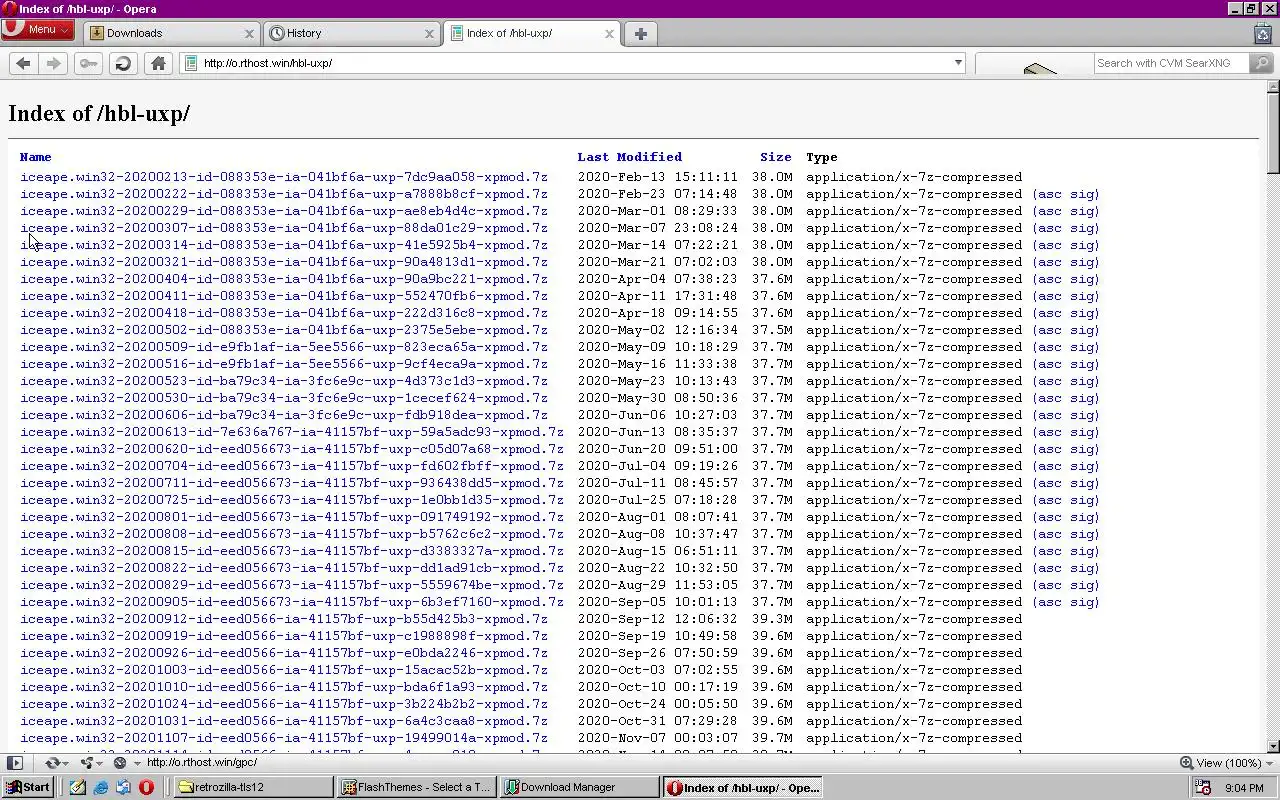Image resolution: width=1280 pixels, height=800 pixels.
Task: Open asc link for 2020-Feb-23 row
Action: 1050,194
